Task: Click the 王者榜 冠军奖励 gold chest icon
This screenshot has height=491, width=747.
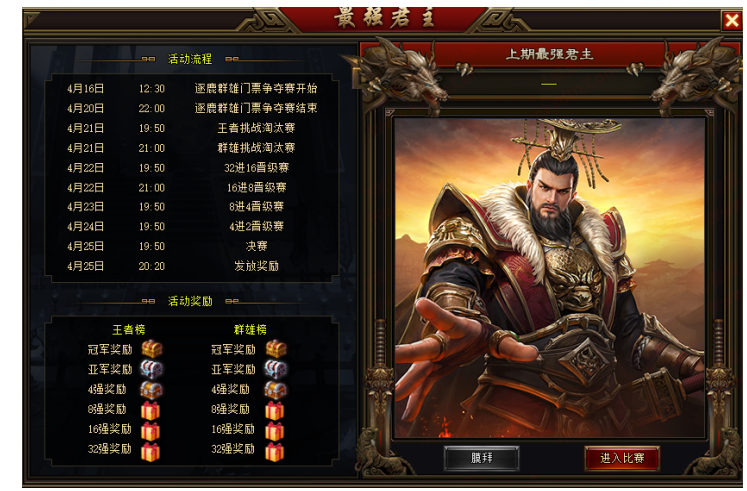Action: coord(151,349)
